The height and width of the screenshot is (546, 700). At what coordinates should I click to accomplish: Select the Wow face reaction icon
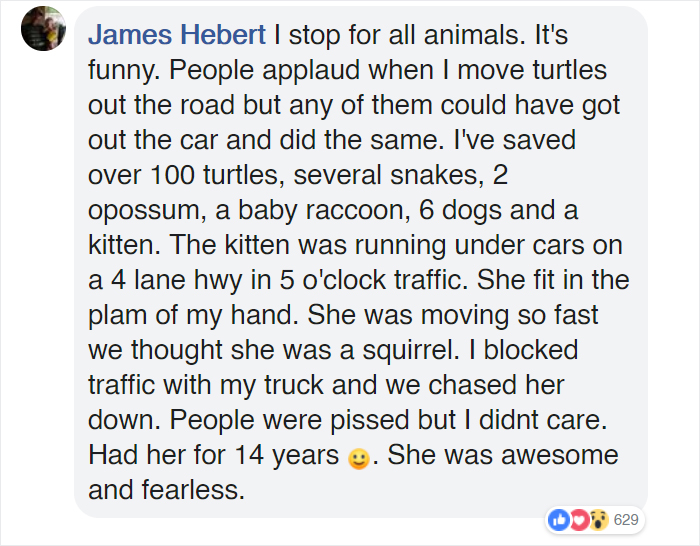tap(599, 520)
